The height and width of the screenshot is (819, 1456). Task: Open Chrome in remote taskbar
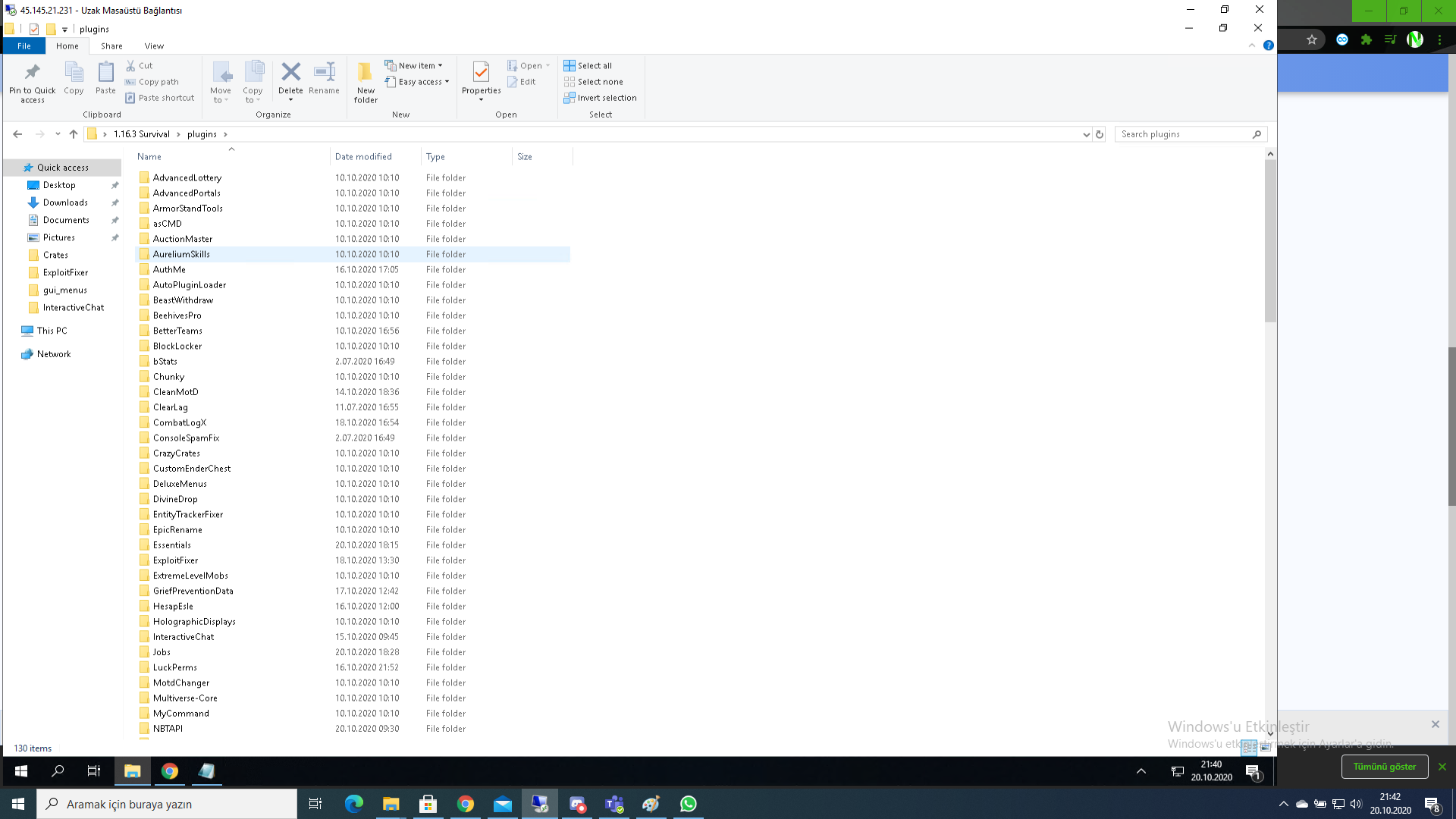click(170, 771)
